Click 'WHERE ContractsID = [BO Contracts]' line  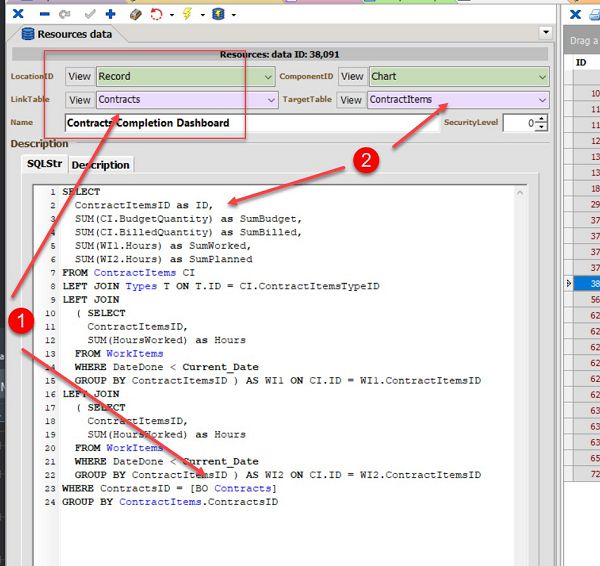tap(169, 489)
